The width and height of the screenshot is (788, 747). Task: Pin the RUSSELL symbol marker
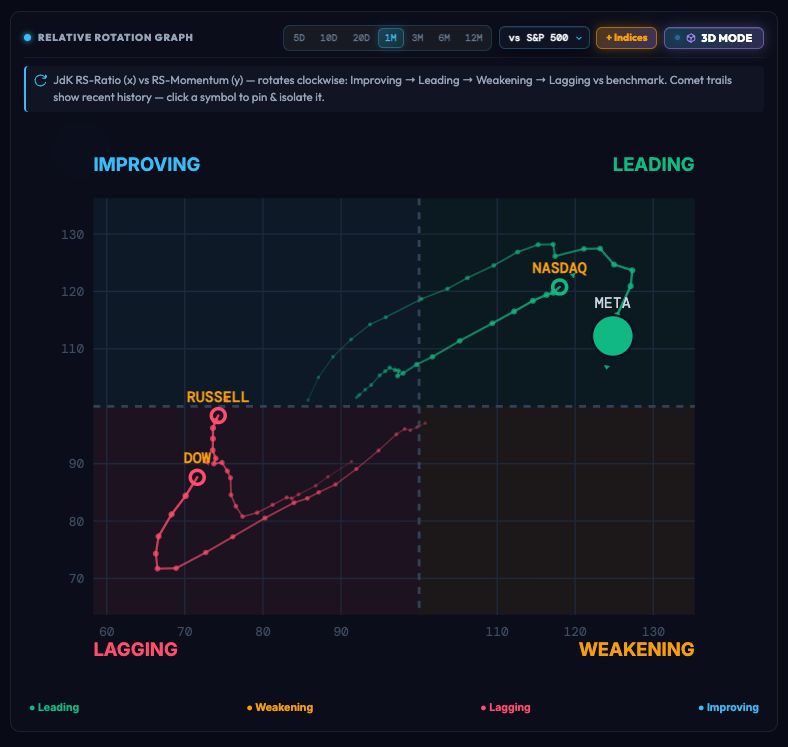tap(218, 415)
